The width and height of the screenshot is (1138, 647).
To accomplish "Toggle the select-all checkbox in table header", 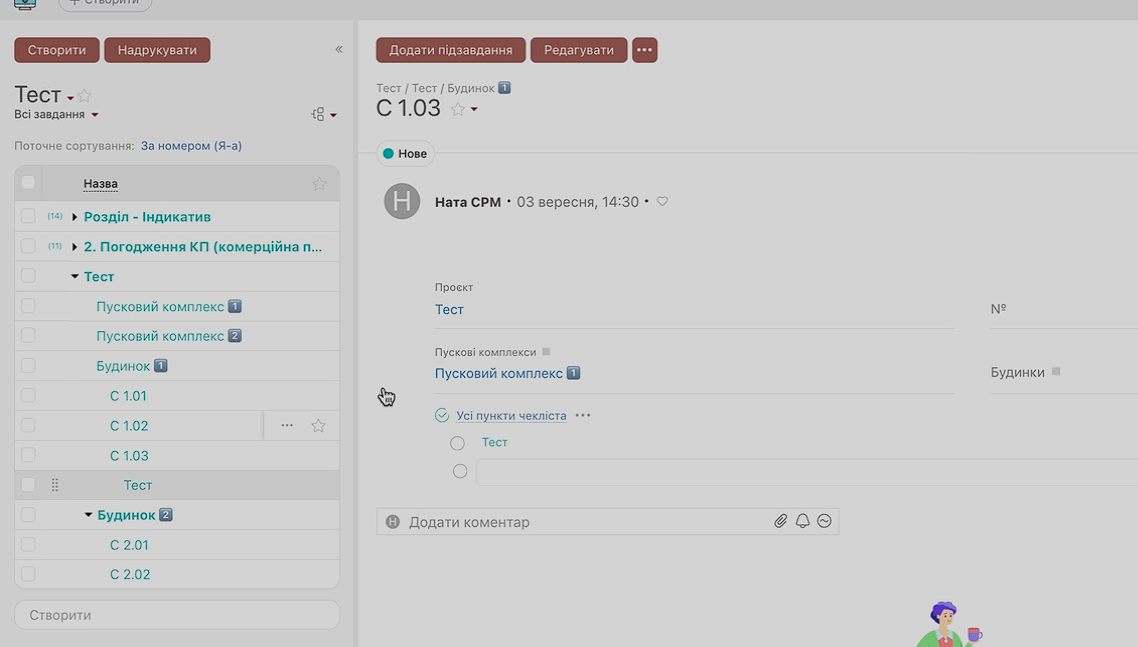I will [28, 183].
